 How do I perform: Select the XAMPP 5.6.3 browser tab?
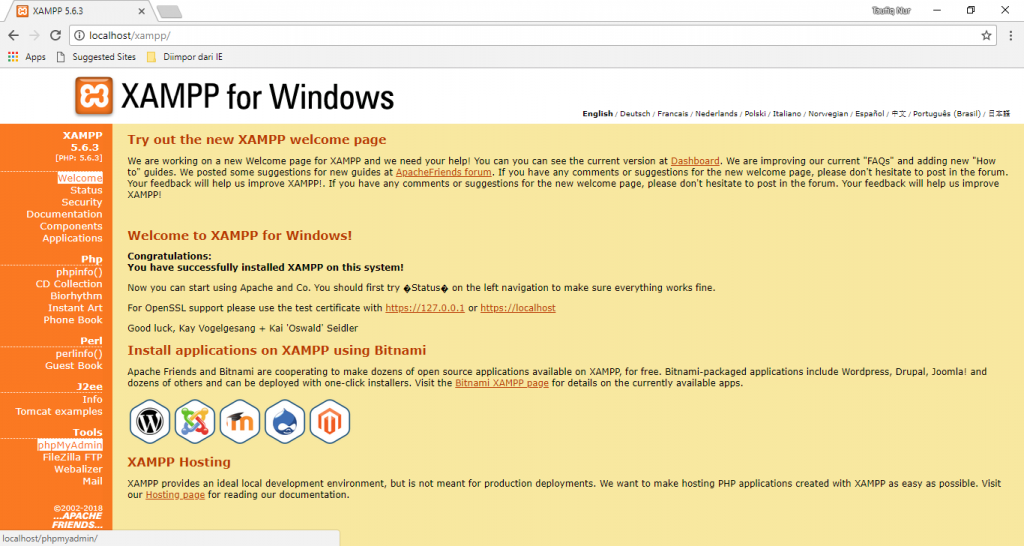coord(80,11)
